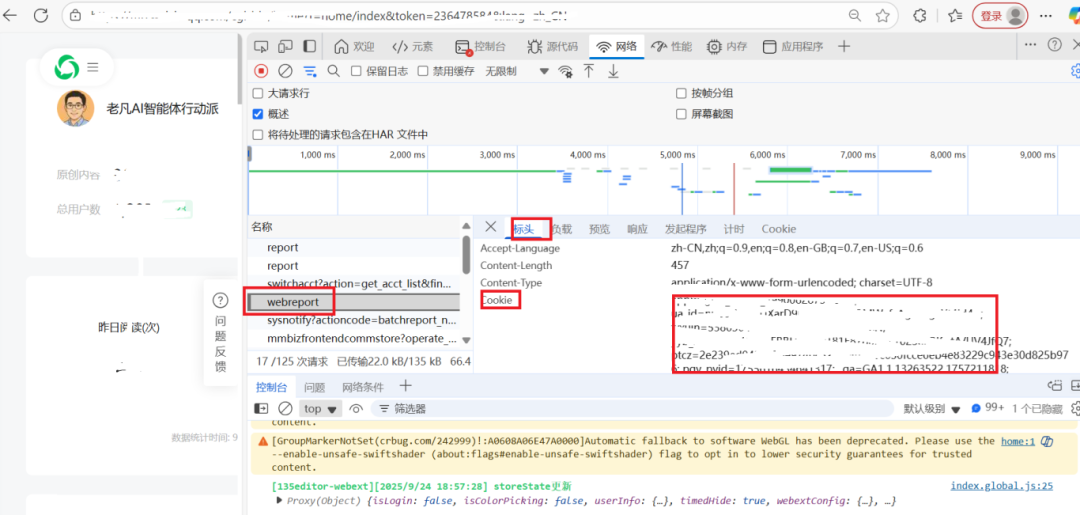Click the 99+ issues counter

click(988, 408)
